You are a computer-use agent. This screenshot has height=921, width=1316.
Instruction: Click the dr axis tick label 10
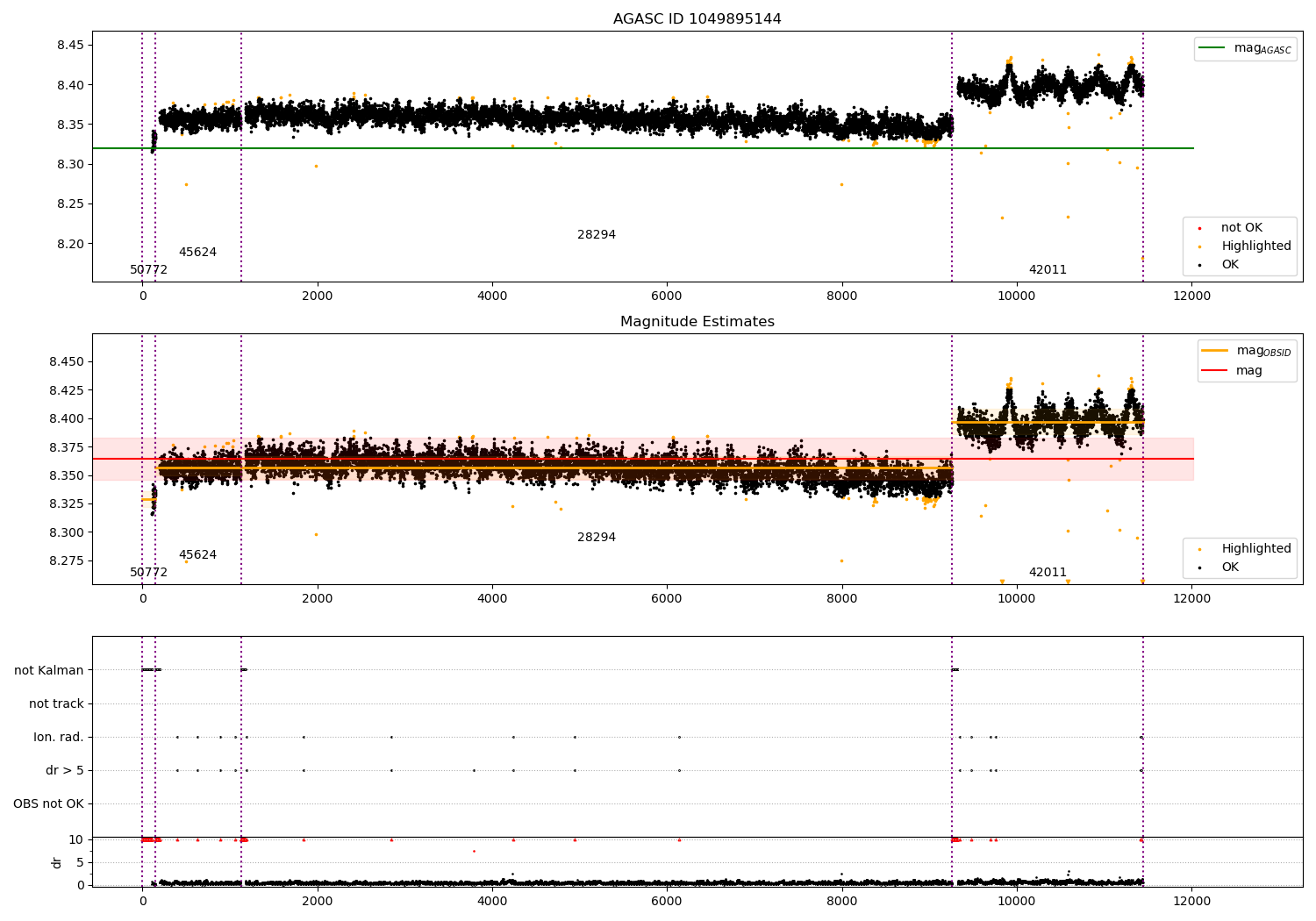(76, 840)
